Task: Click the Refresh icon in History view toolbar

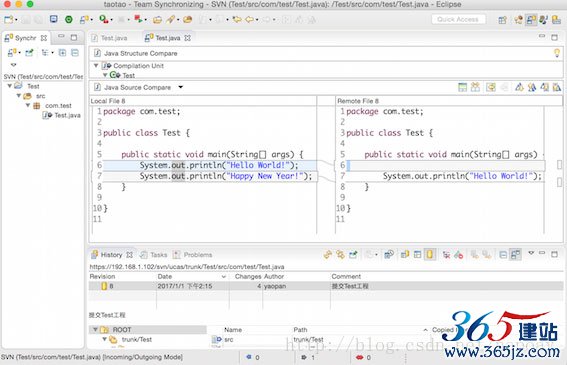Action: click(328, 255)
